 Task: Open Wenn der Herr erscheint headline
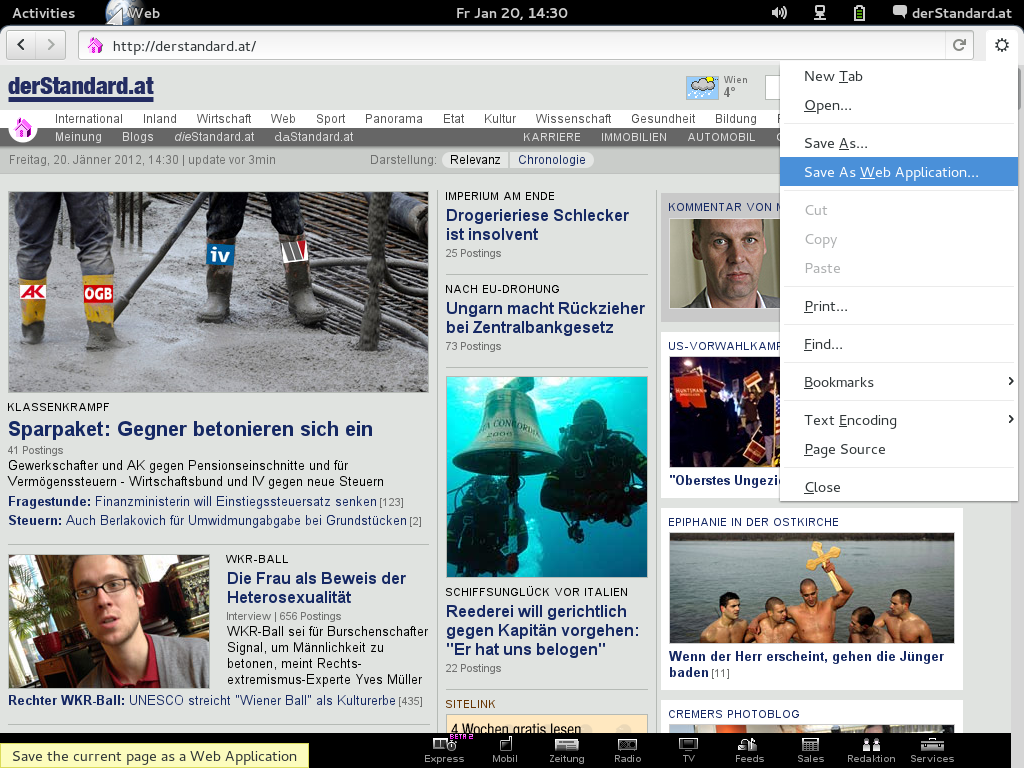(807, 664)
